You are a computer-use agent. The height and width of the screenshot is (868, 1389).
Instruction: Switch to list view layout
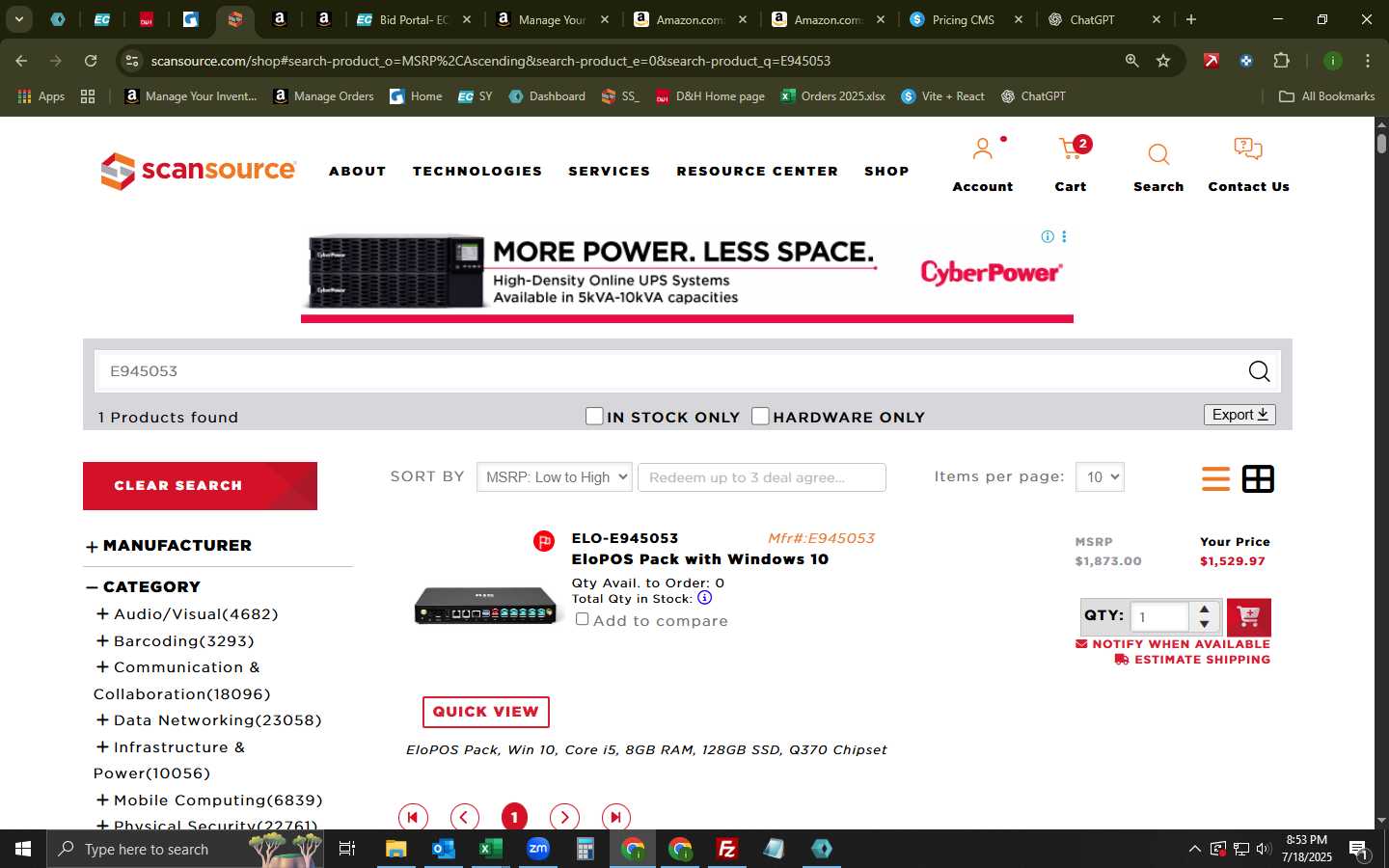pos(1215,478)
